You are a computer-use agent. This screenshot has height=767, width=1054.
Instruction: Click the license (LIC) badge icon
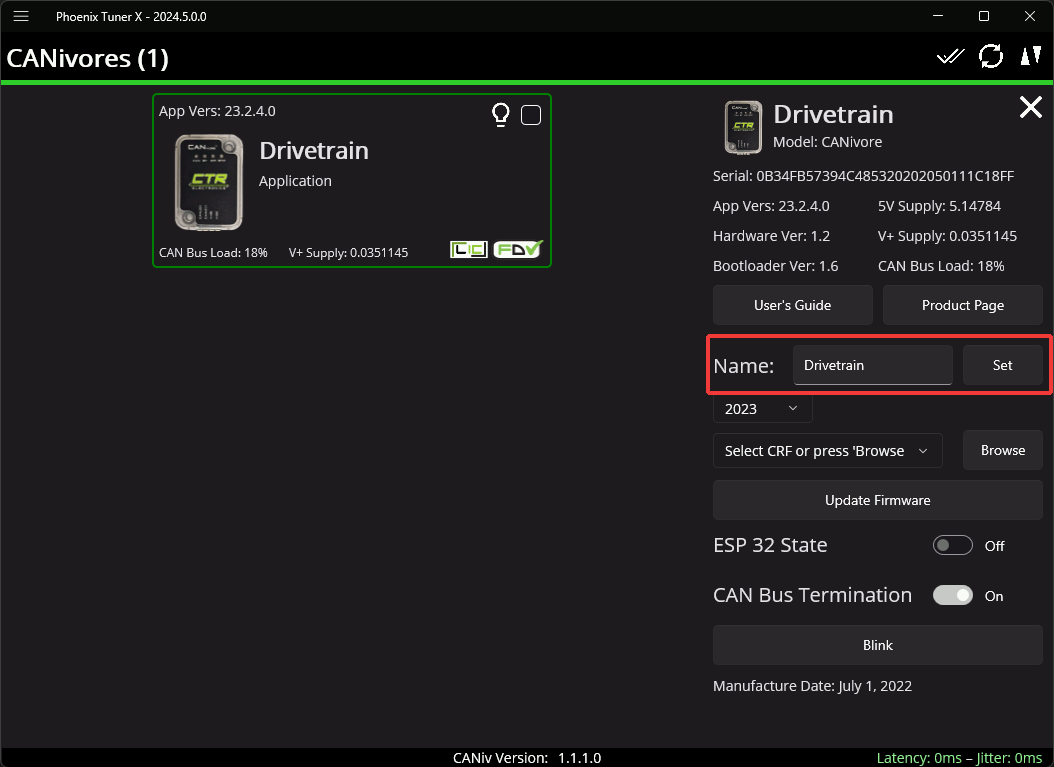[469, 250]
